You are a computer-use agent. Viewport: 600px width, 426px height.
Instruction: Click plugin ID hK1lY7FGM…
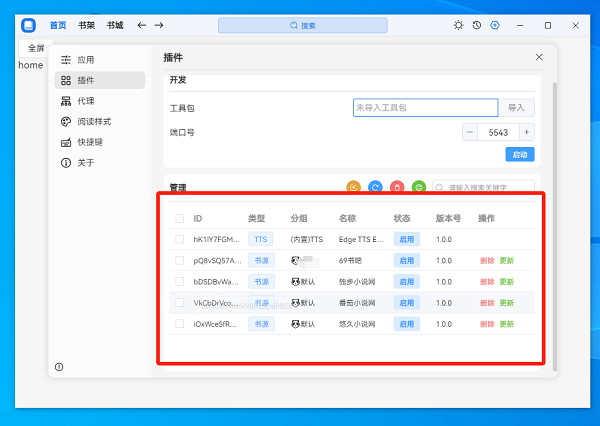click(x=217, y=239)
